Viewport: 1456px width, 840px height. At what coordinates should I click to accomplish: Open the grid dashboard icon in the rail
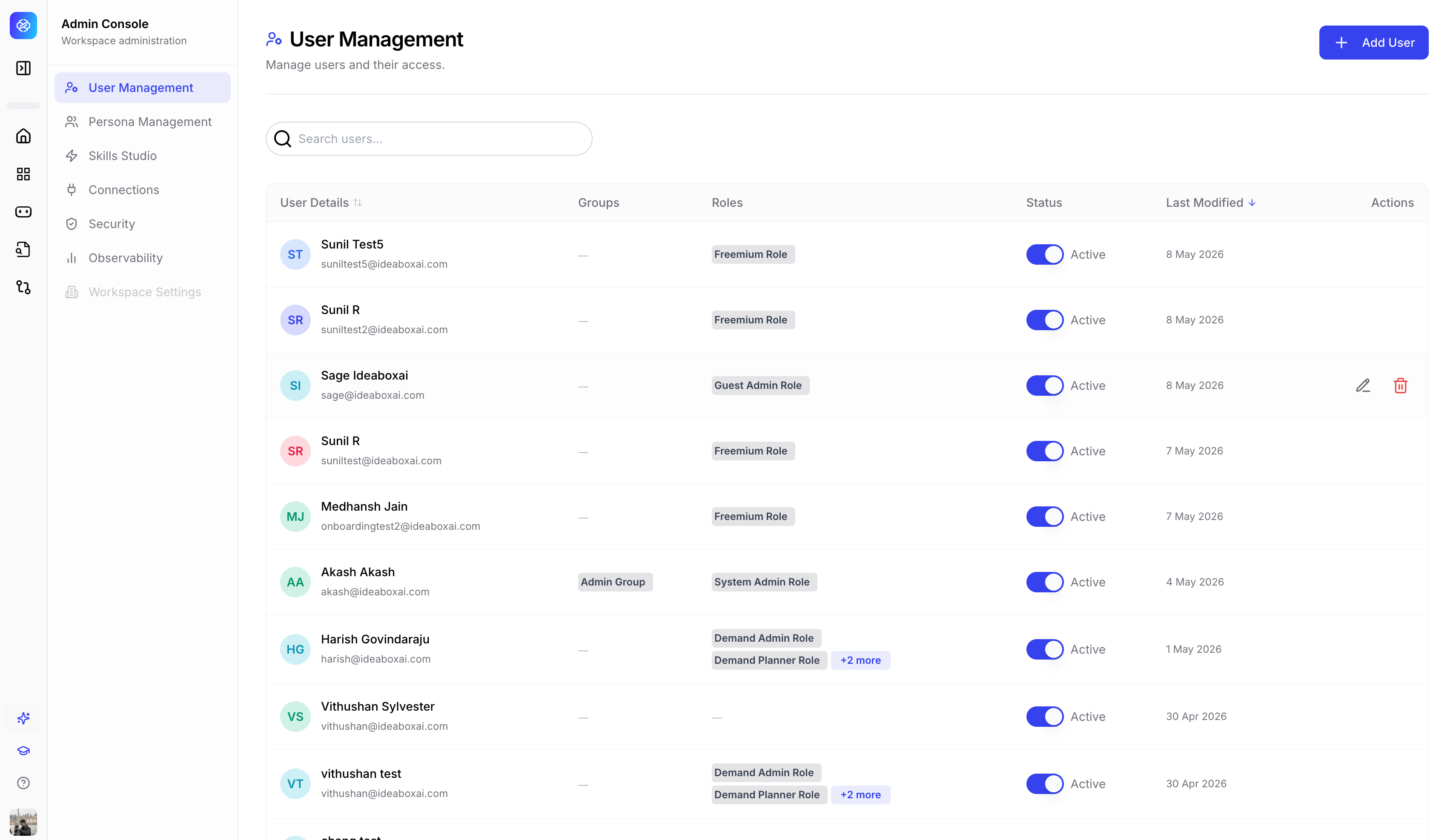[x=23, y=174]
